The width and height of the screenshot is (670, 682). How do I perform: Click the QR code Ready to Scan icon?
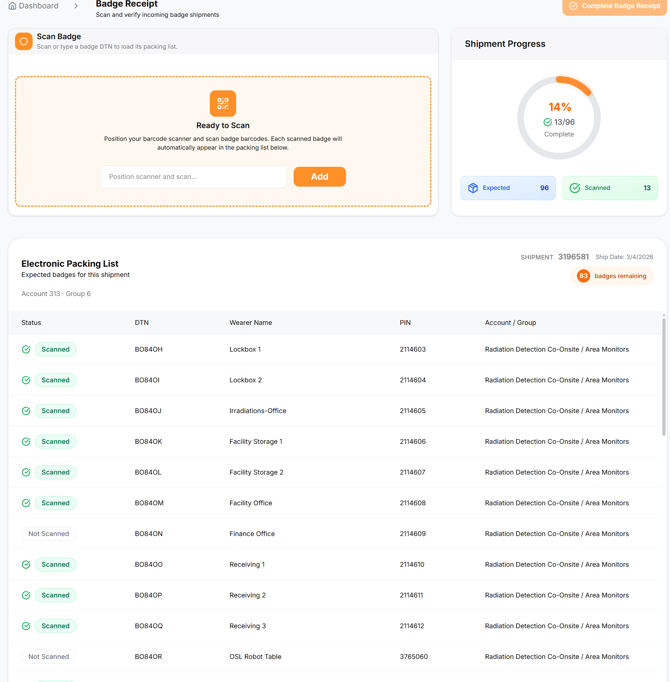[223, 104]
